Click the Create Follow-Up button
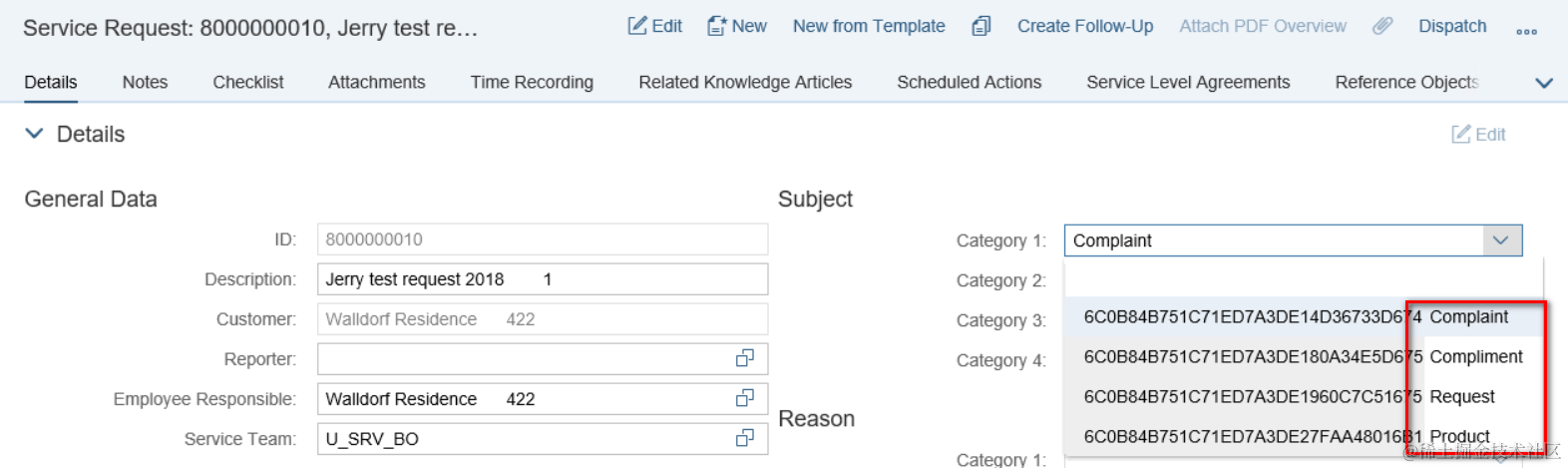Screen dimensions: 1568x468 coord(1085,26)
